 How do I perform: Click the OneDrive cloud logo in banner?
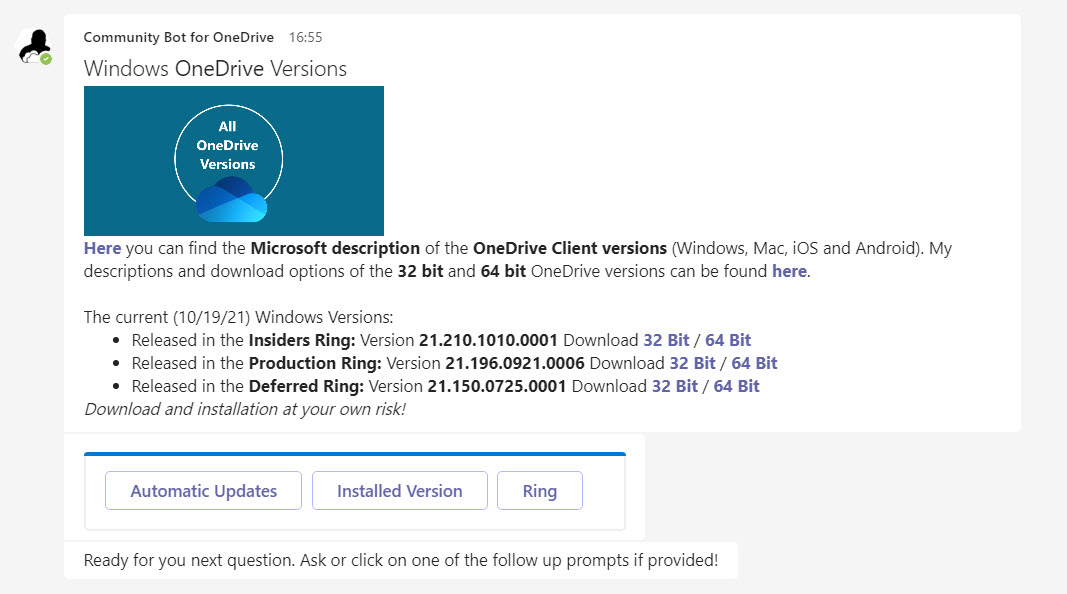(232, 200)
